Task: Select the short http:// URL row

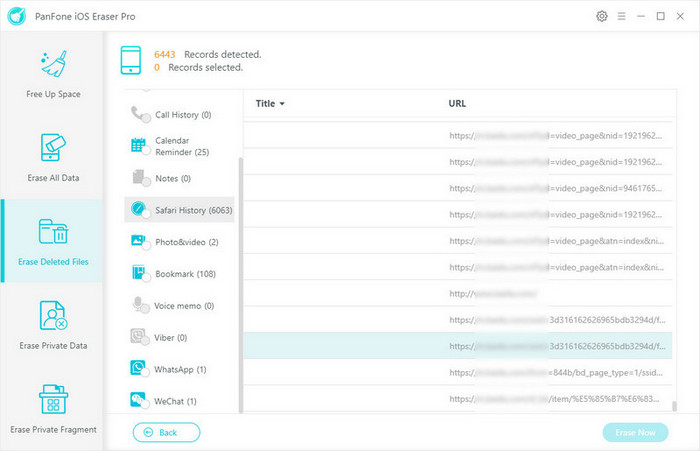Action: click(458, 293)
